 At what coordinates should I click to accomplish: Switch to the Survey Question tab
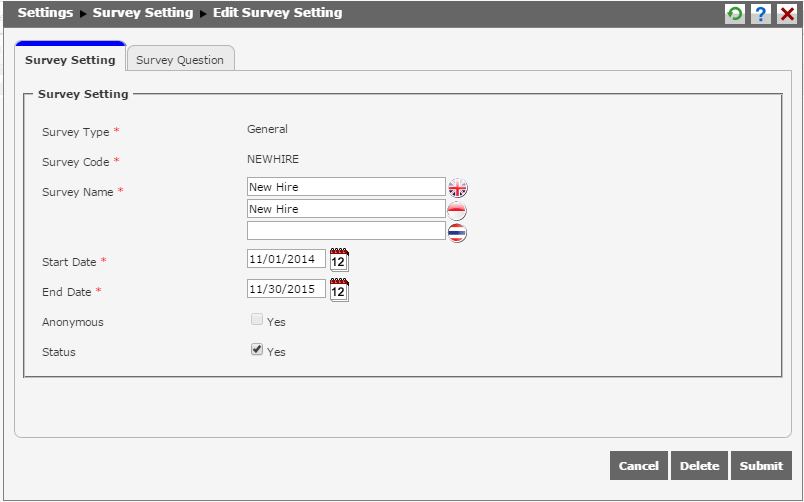pyautogui.click(x=180, y=60)
